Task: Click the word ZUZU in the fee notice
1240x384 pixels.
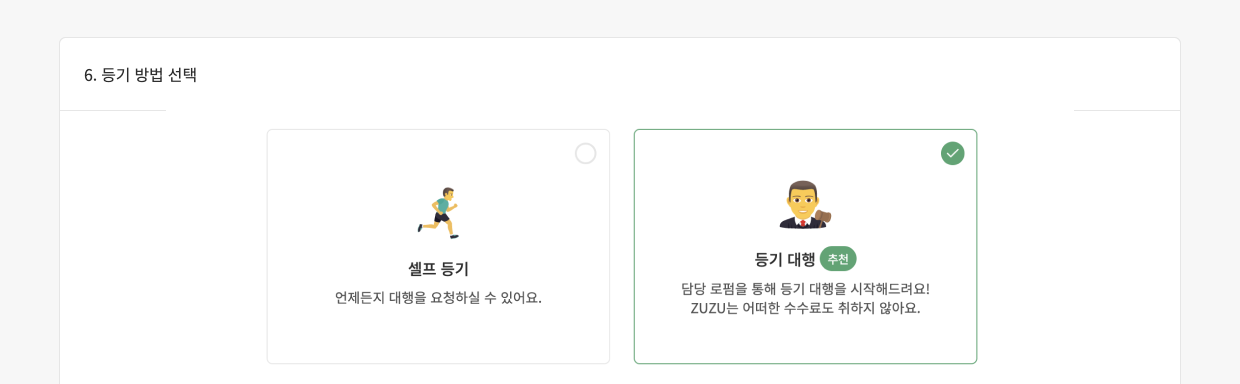Action: (708, 308)
